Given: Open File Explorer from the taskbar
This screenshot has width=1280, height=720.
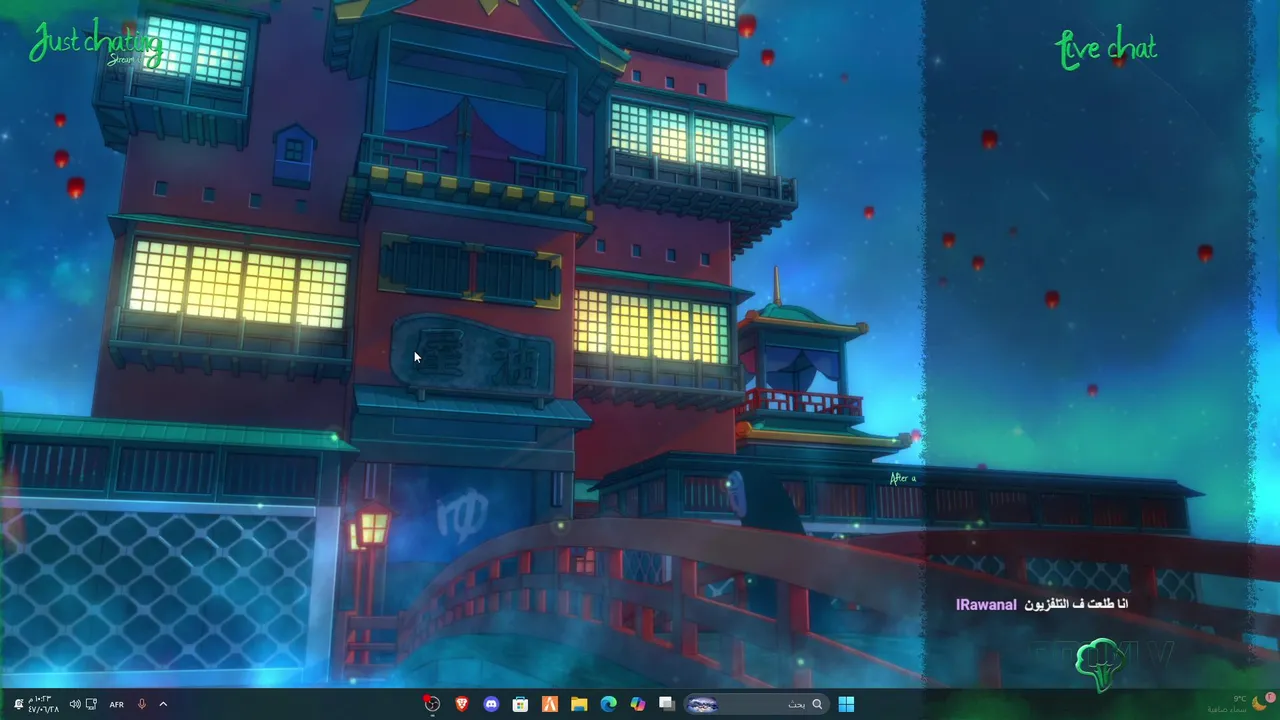Looking at the screenshot, I should click(x=579, y=704).
